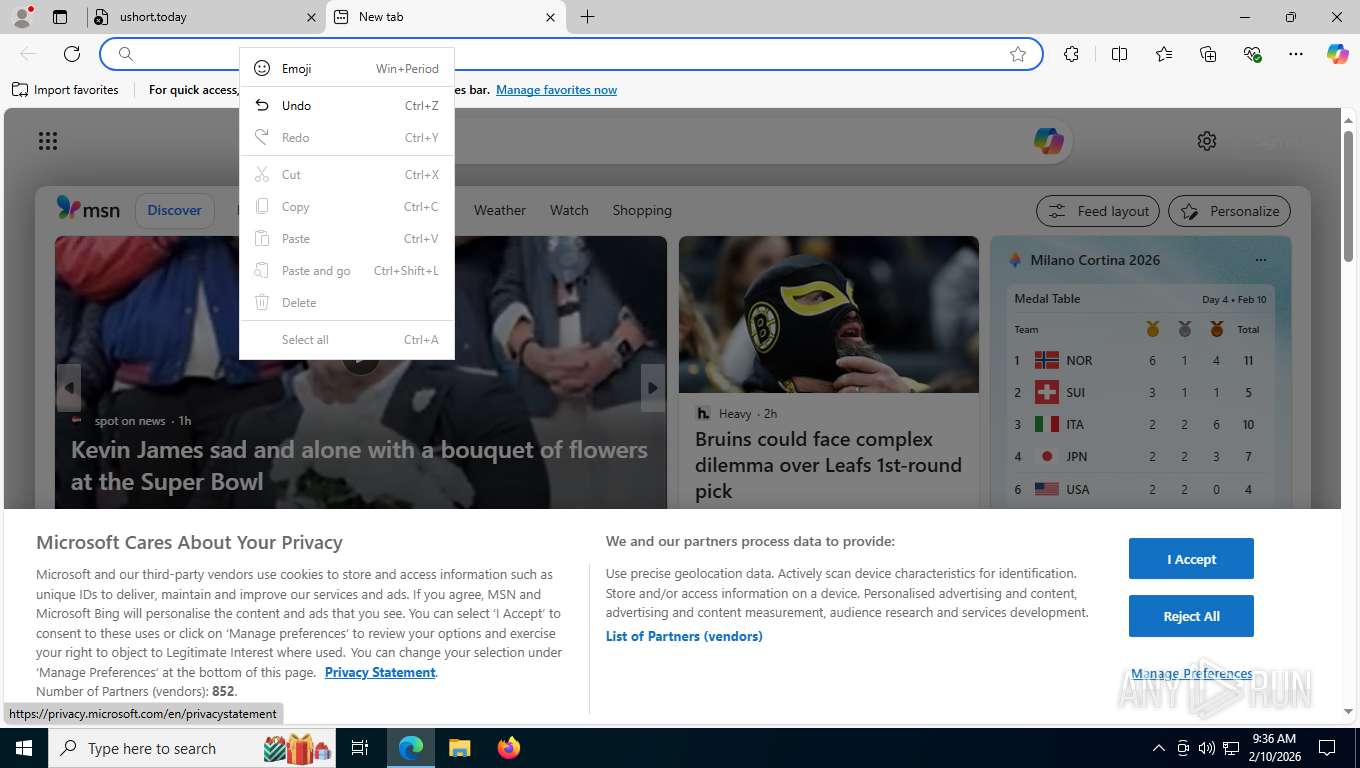Select Undo in the context menu

coord(347,105)
